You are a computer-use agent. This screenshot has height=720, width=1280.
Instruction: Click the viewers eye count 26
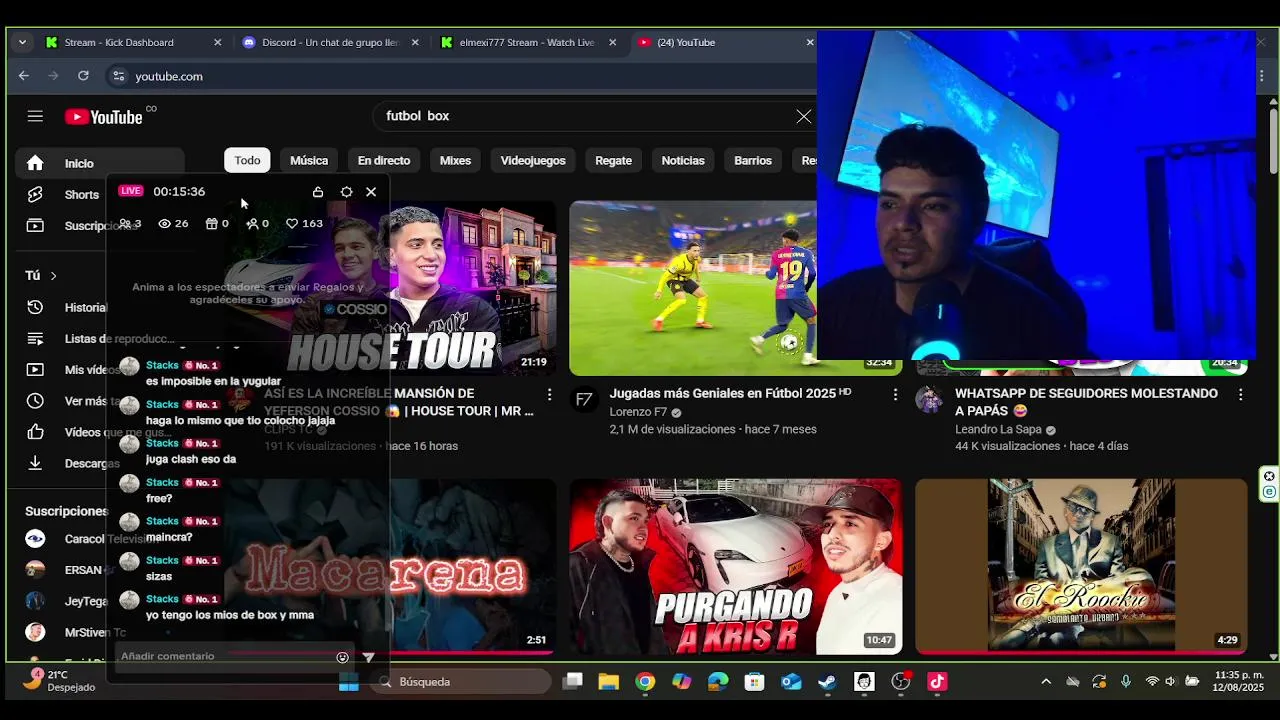point(173,223)
